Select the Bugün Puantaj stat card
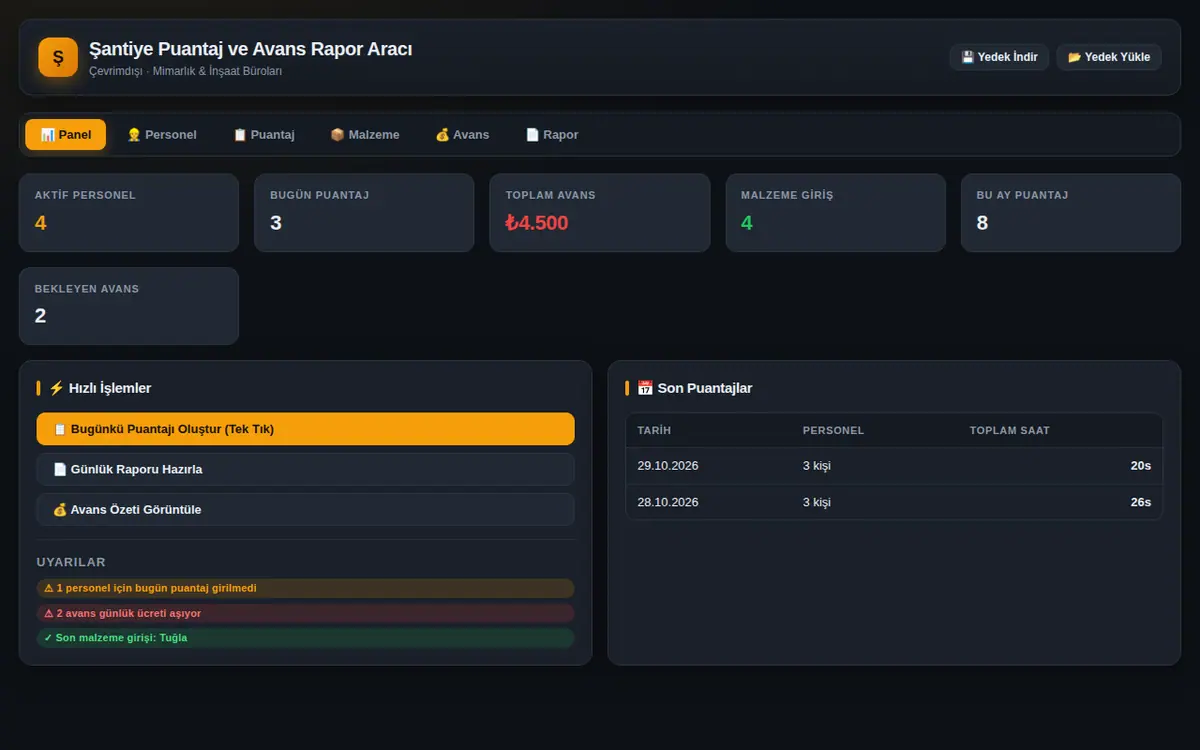 pos(364,213)
